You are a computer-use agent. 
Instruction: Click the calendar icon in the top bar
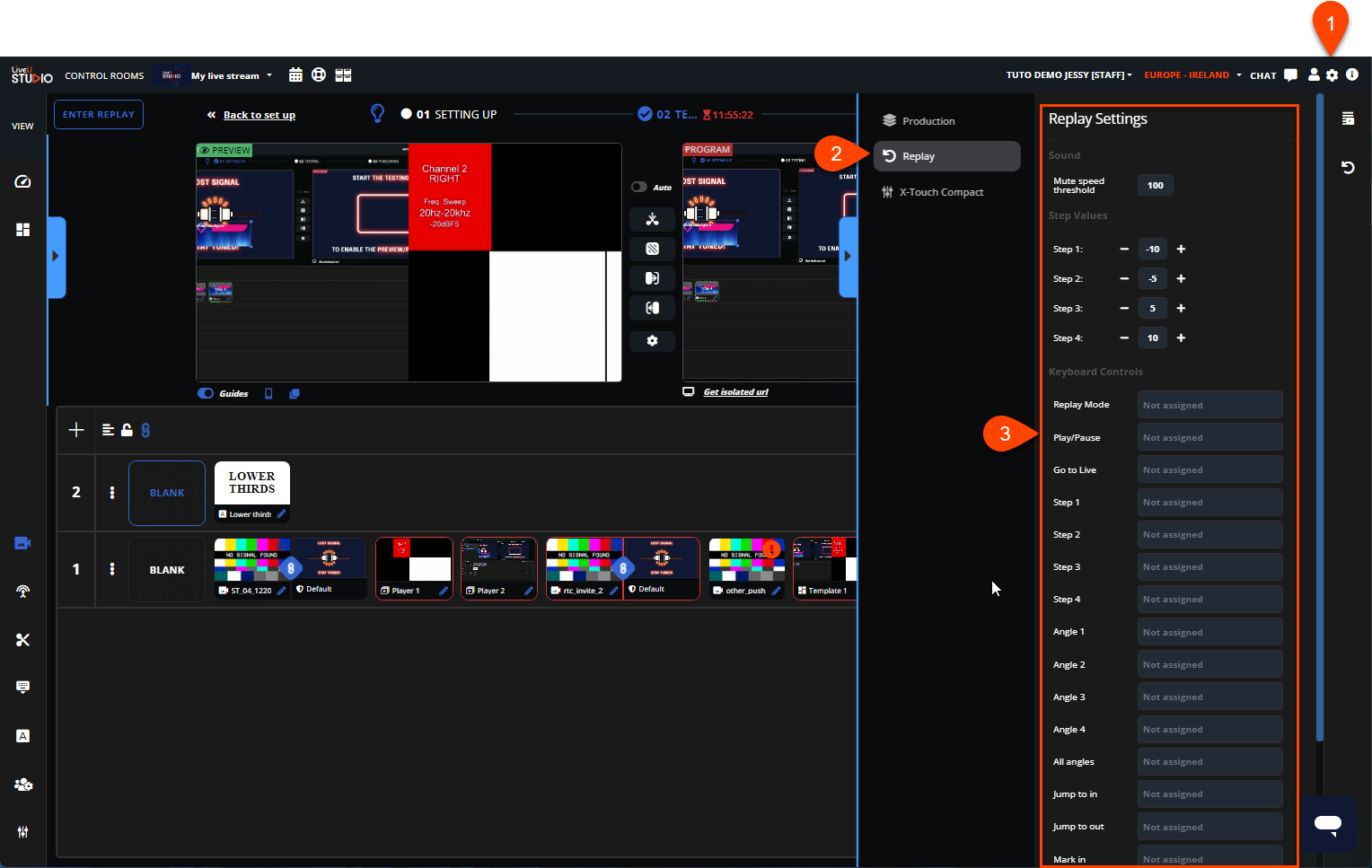[x=295, y=75]
